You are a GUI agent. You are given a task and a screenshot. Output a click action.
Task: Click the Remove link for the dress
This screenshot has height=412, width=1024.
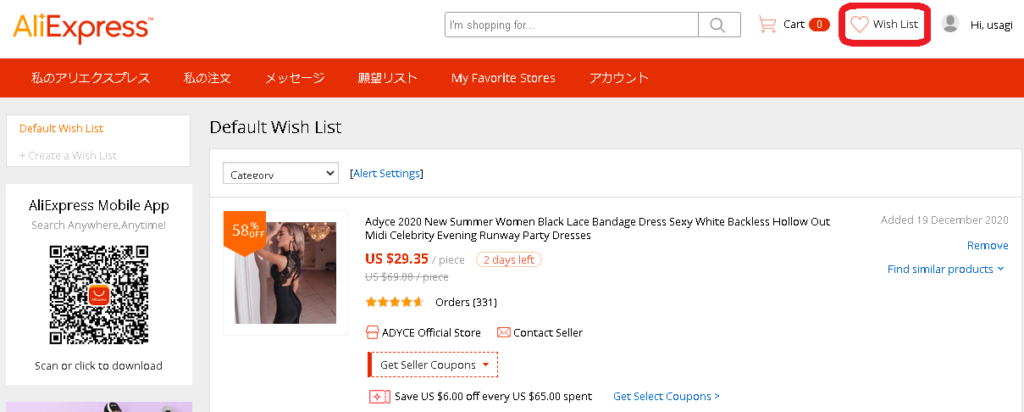click(987, 245)
